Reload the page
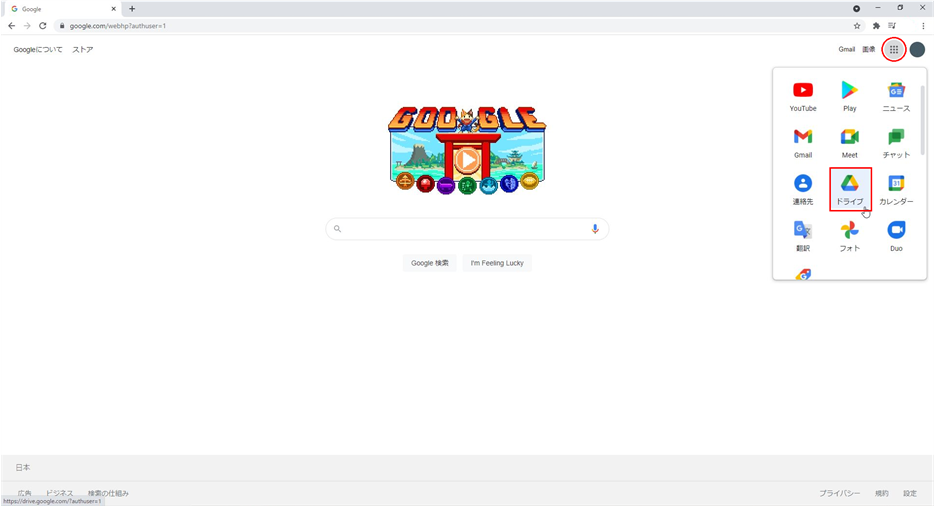The width and height of the screenshot is (935, 506). click(42, 26)
